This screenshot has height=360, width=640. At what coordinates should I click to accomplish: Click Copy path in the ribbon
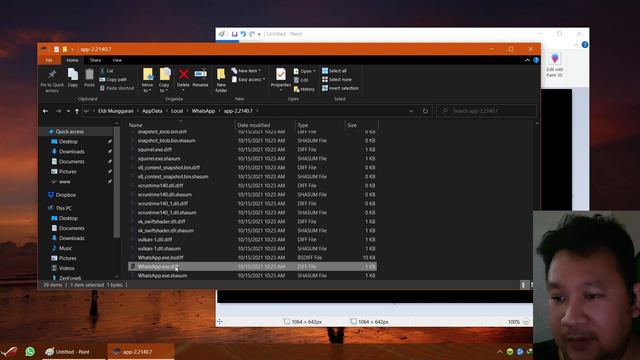113,80
